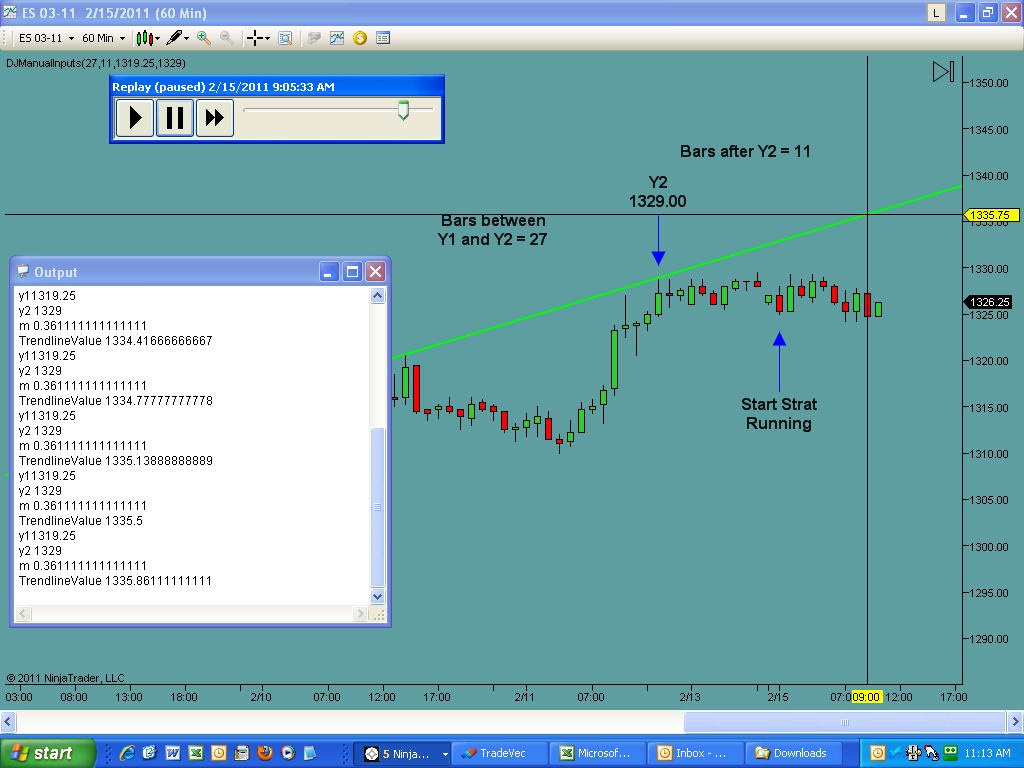Click the greyed-out strategies icon in toolbar
The height and width of the screenshot is (768, 1024).
pos(314,39)
